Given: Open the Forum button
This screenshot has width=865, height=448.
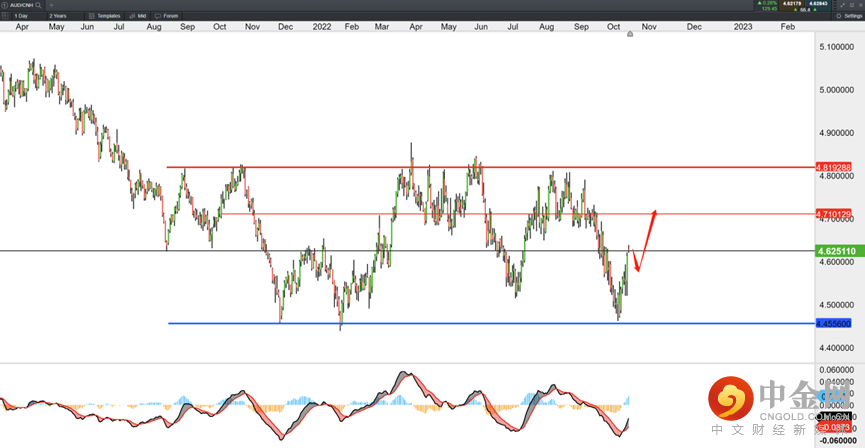Looking at the screenshot, I should click(166, 16).
